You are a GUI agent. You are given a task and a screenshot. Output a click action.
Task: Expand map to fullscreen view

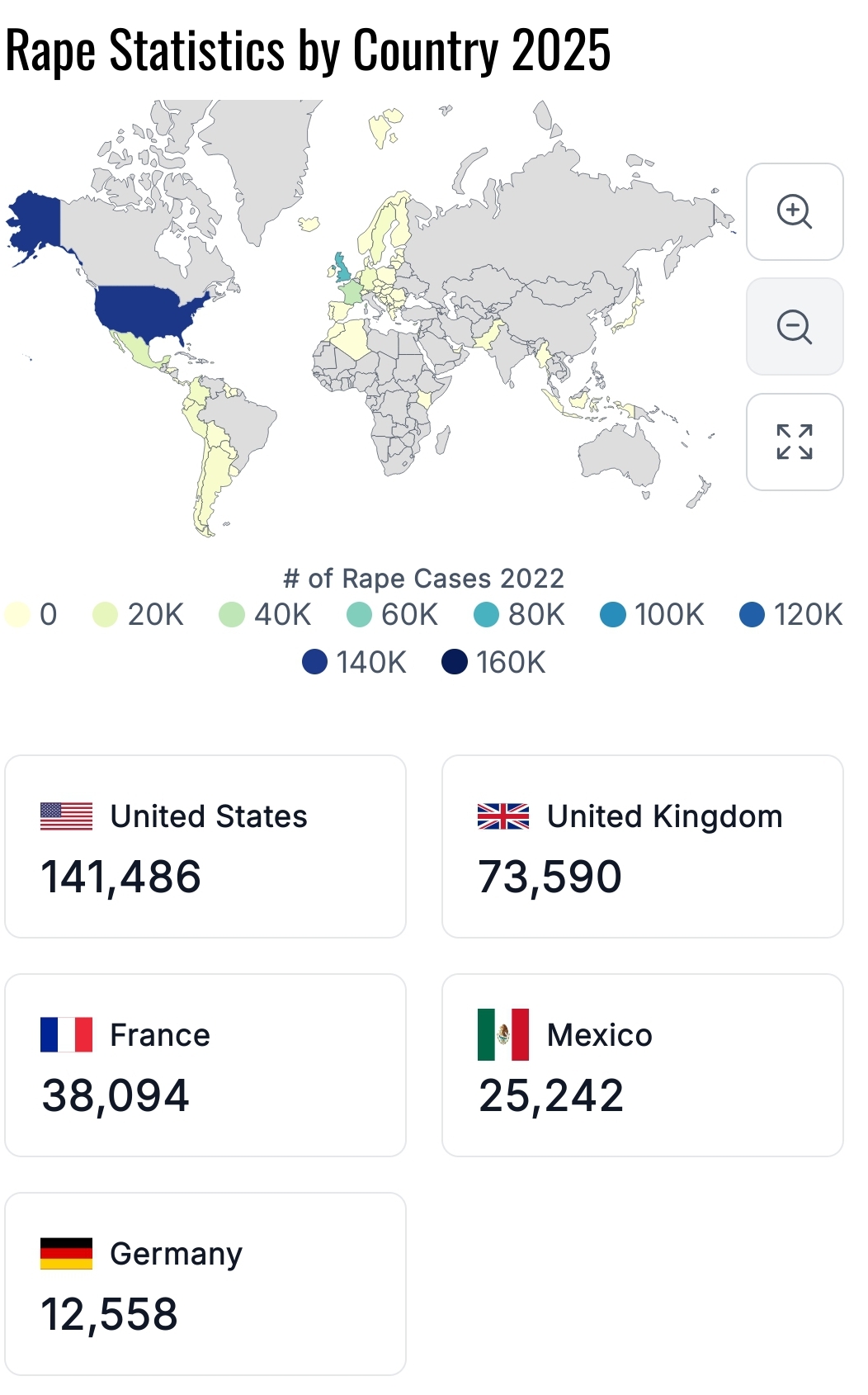[x=795, y=442]
